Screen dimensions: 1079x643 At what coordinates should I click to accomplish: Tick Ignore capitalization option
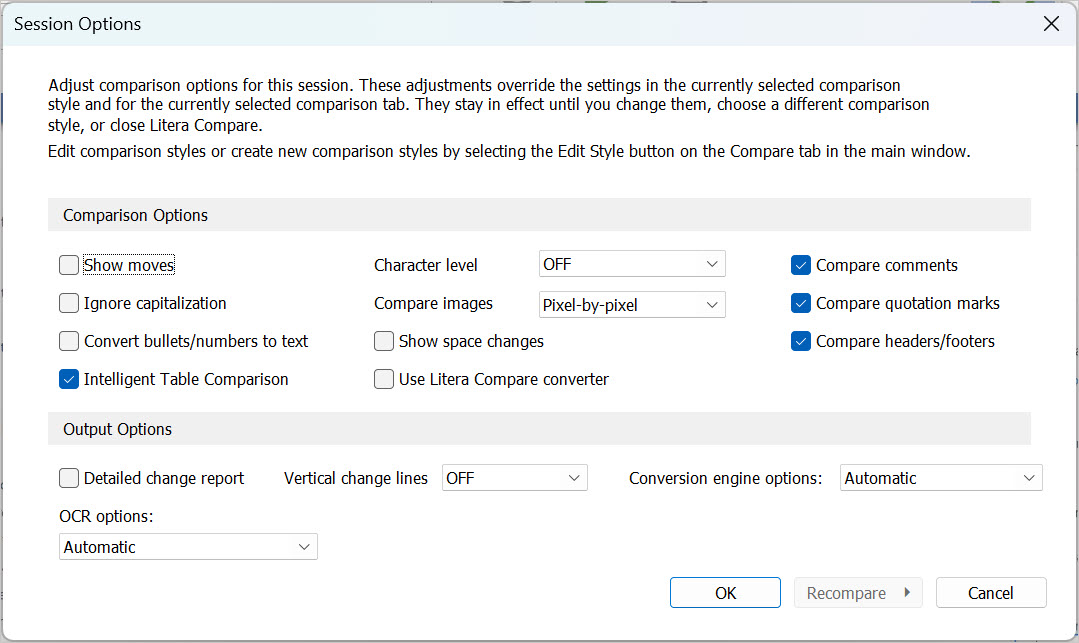[69, 303]
